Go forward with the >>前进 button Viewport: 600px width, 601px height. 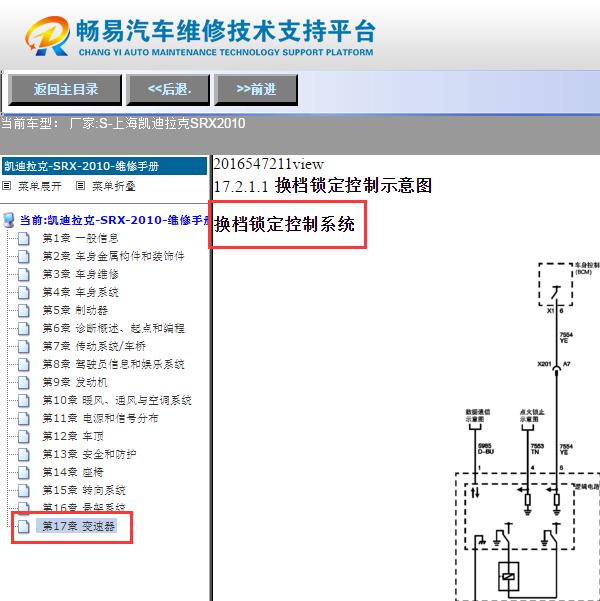click(x=256, y=90)
